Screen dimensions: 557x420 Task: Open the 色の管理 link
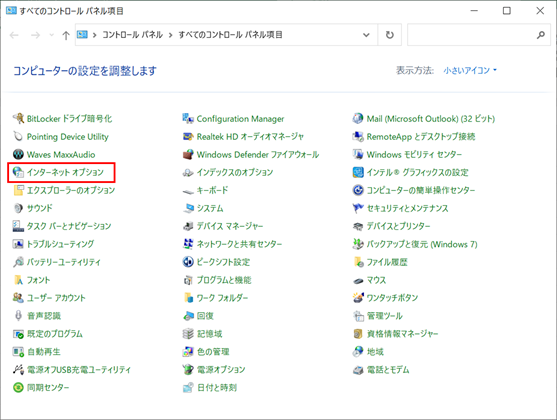[213, 352]
